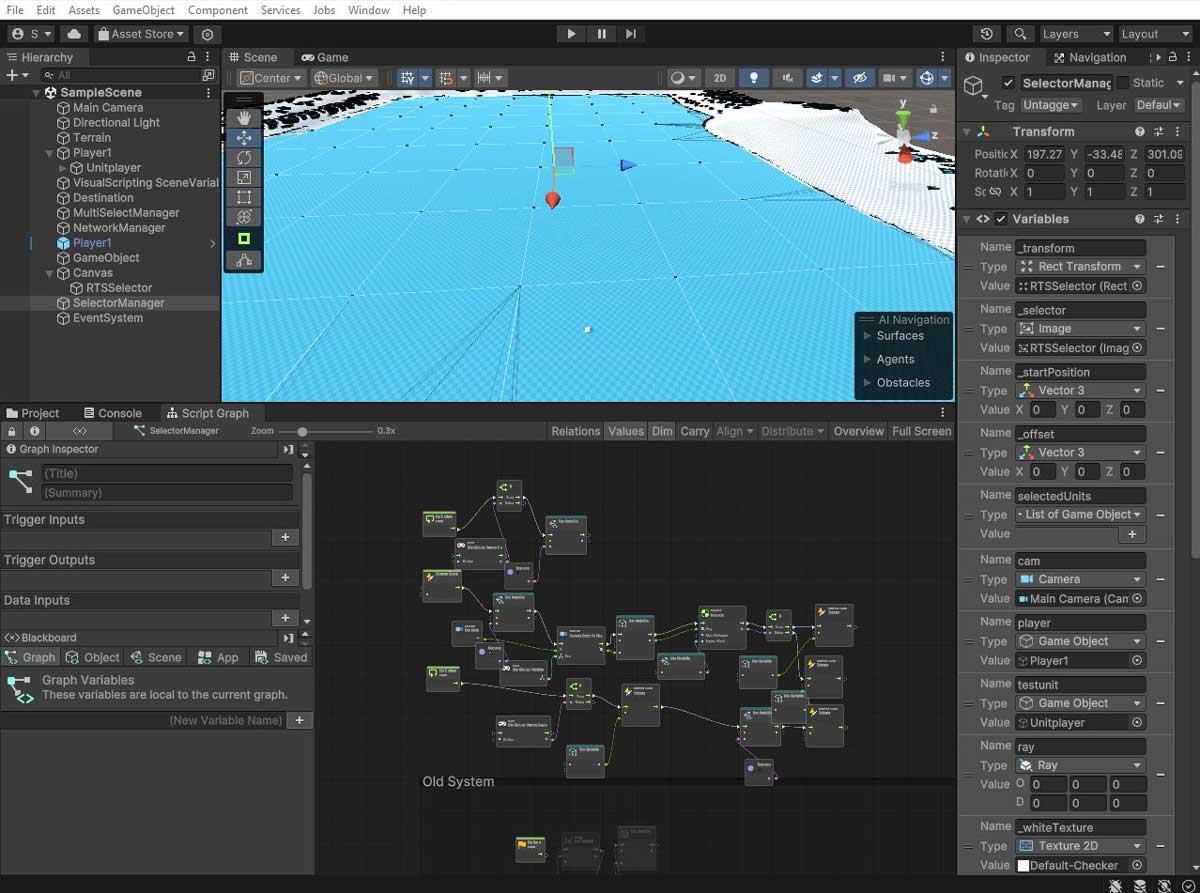Collapse the Player1 hierarchy item
The height and width of the screenshot is (893, 1200).
(50, 153)
